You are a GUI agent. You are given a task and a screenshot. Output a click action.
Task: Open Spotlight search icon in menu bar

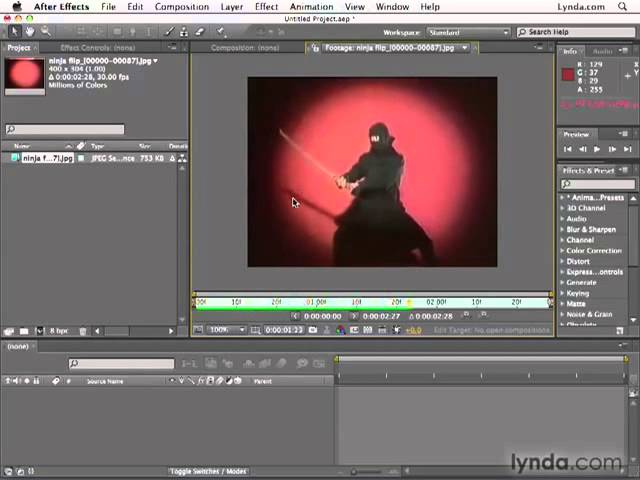622,7
